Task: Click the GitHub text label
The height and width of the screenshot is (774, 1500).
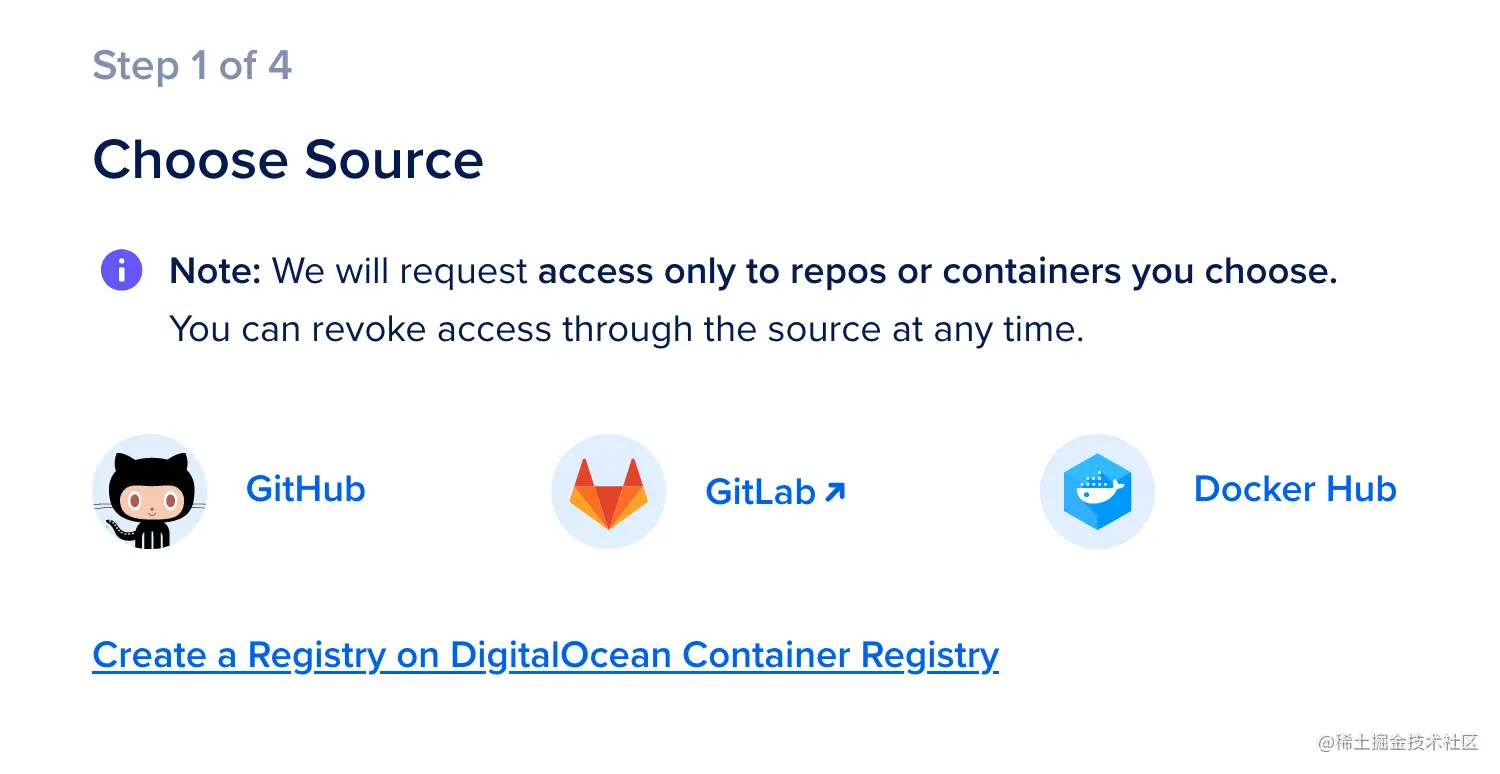Action: [305, 489]
